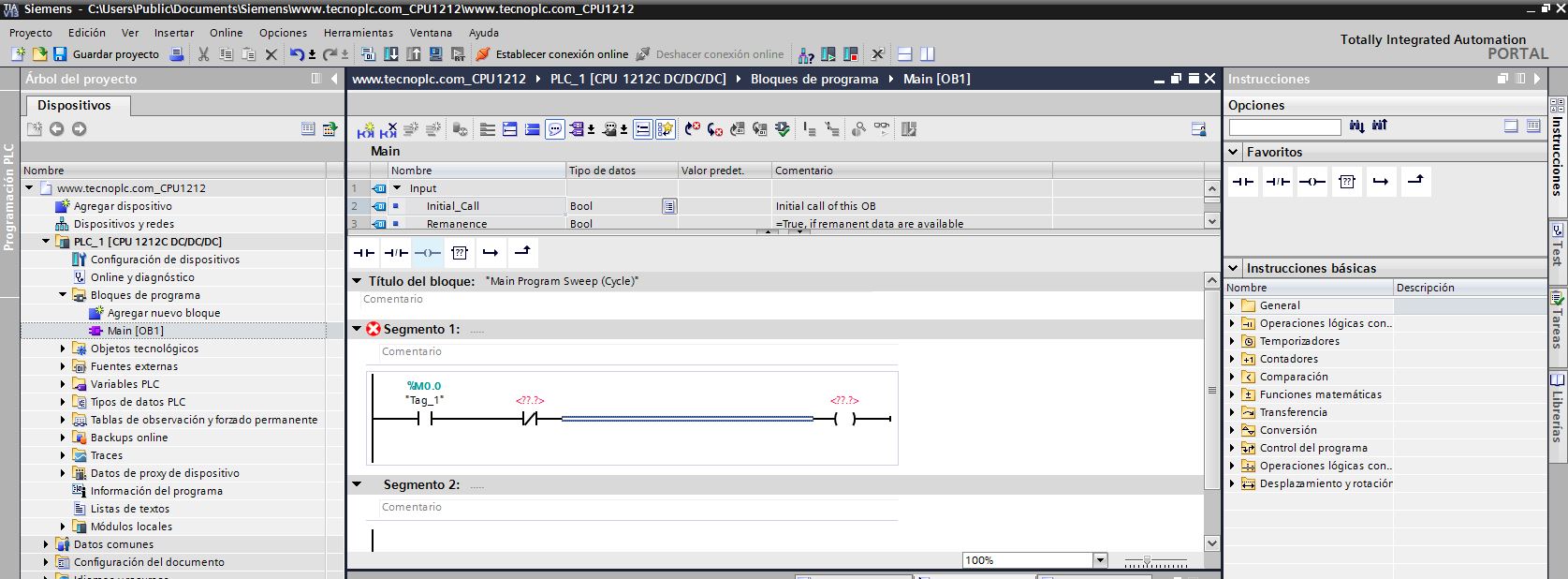This screenshot has height=579, width=1568.
Task: Click Establecer conexión online button
Action: coord(552,54)
